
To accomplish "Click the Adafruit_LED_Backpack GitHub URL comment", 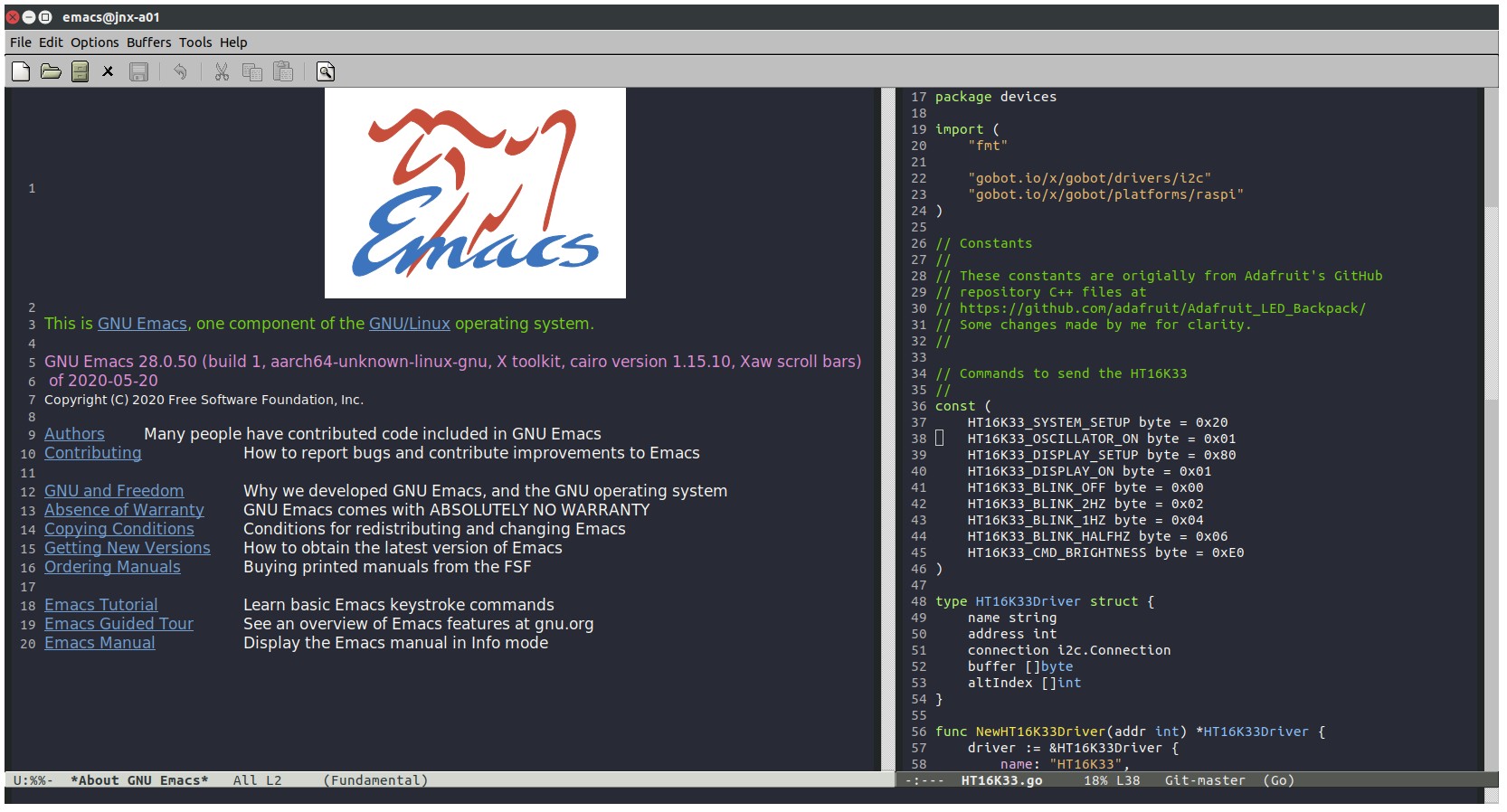I will 1151,308.
